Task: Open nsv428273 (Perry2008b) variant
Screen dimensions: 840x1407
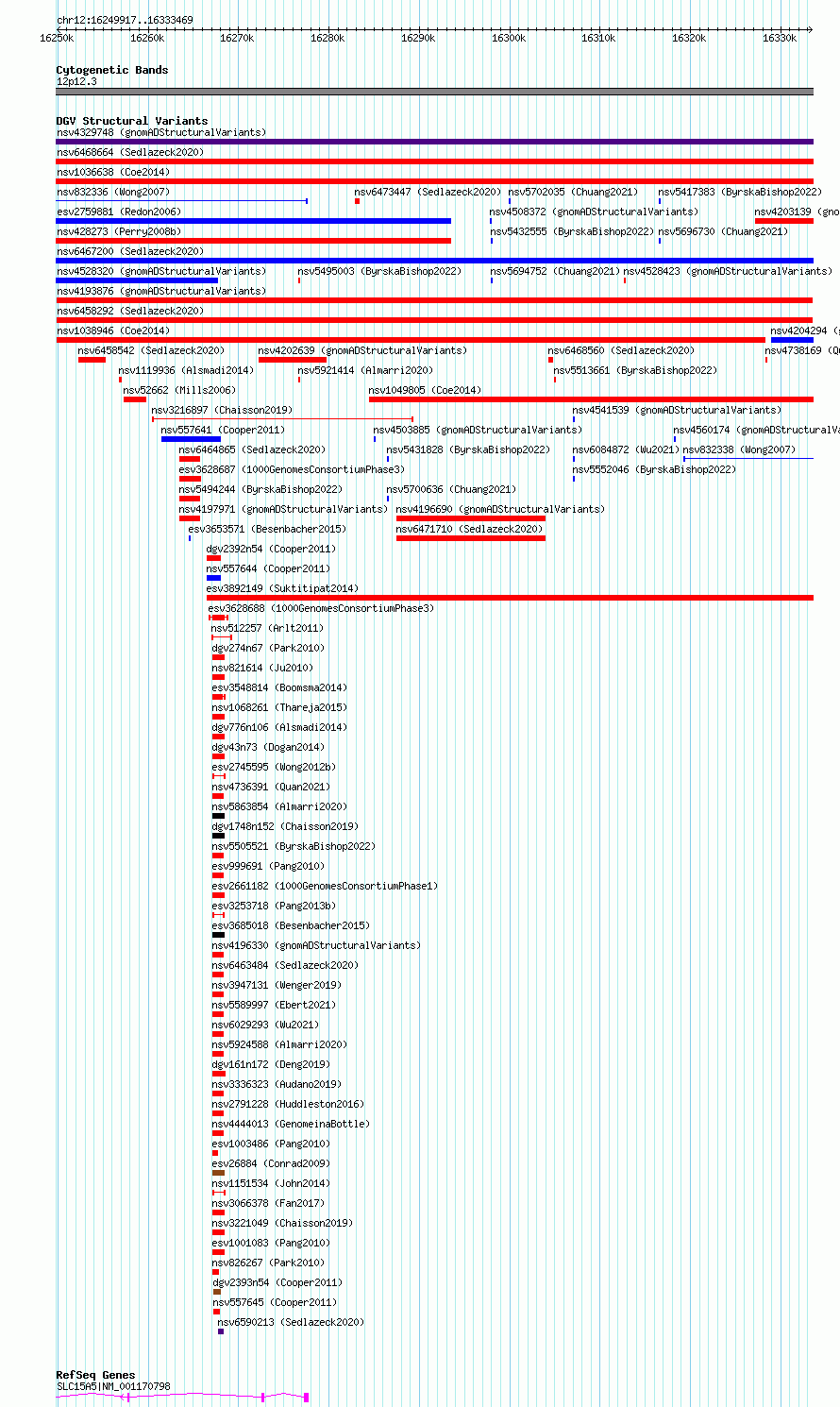Action: coord(119,231)
